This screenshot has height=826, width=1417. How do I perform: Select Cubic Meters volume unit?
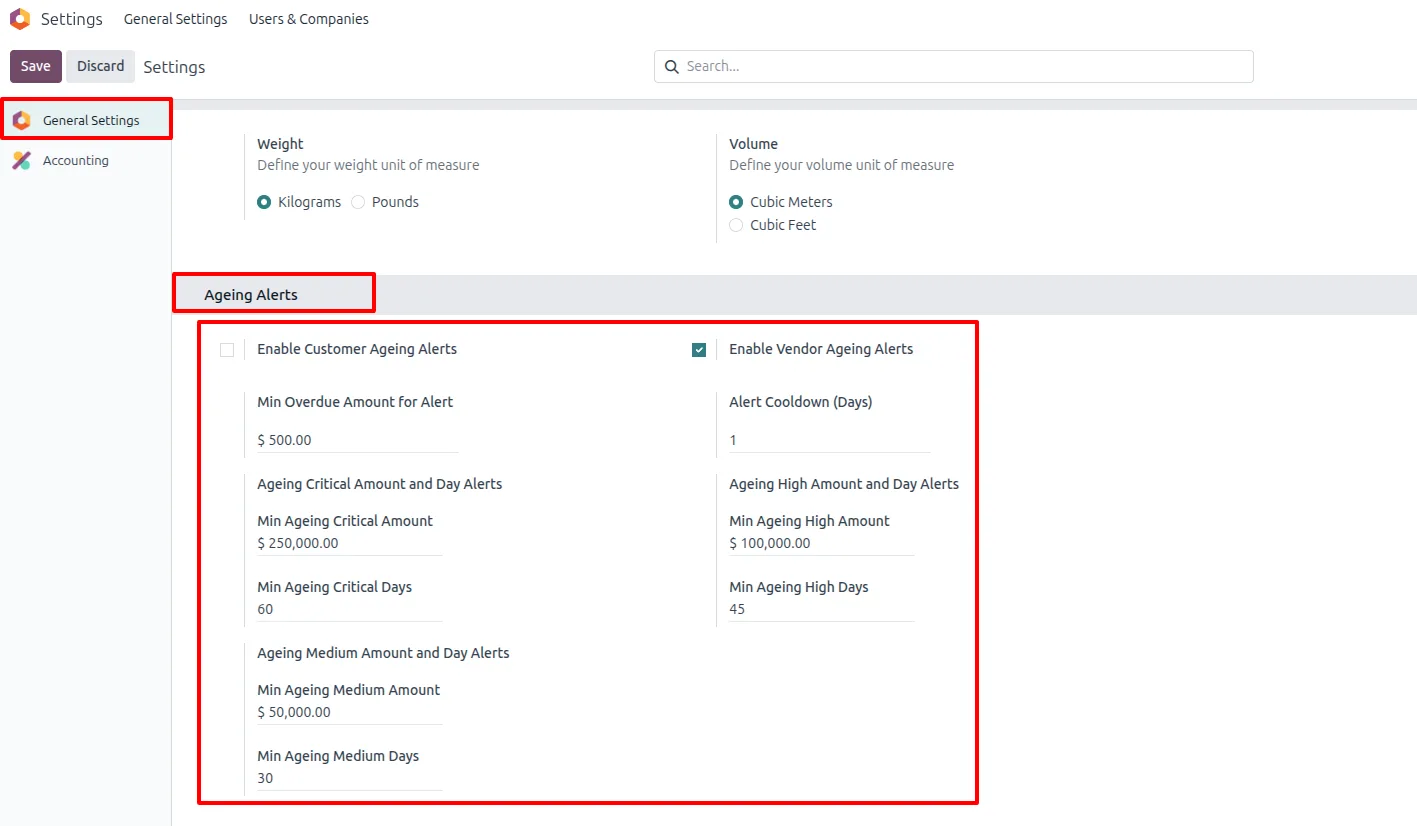[x=736, y=202]
